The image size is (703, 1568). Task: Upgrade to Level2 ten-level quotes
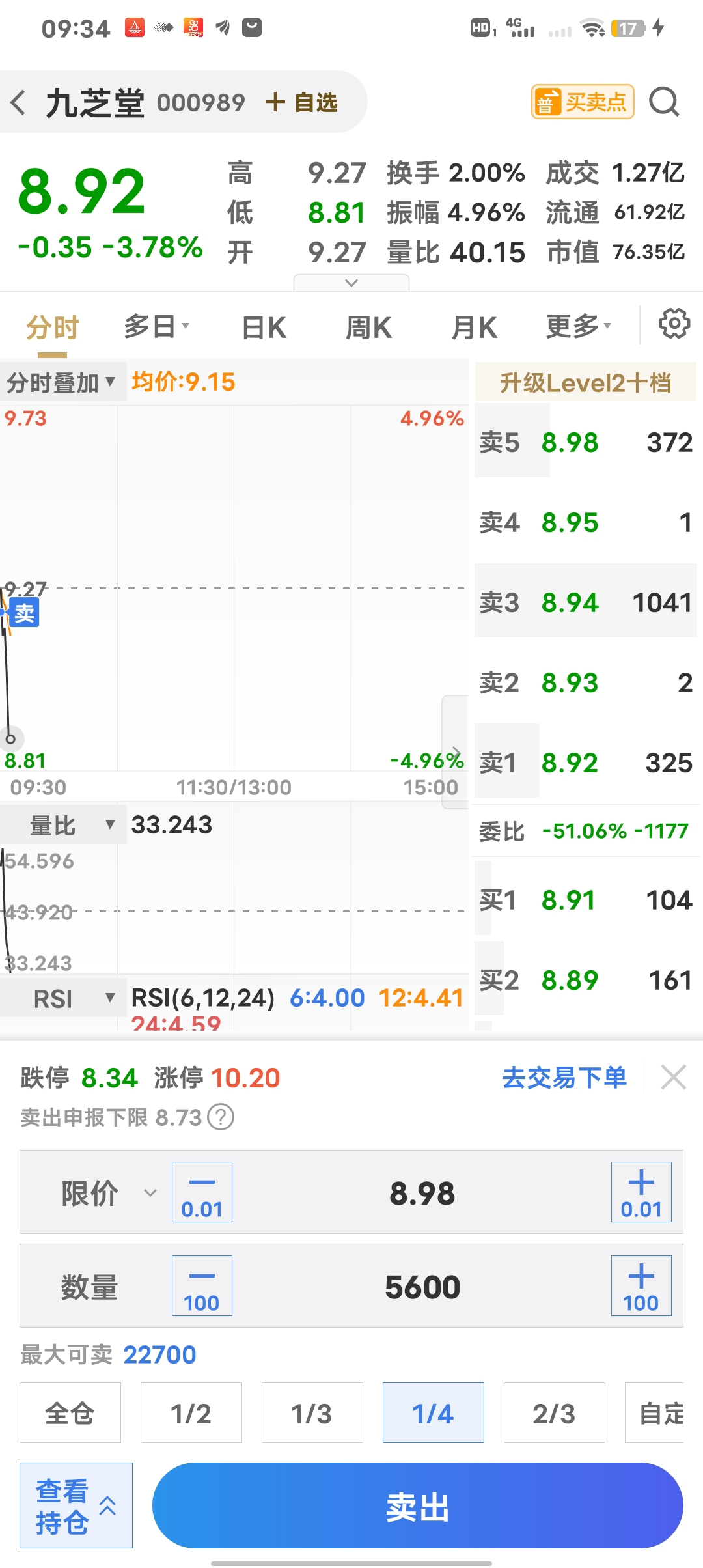(x=585, y=383)
